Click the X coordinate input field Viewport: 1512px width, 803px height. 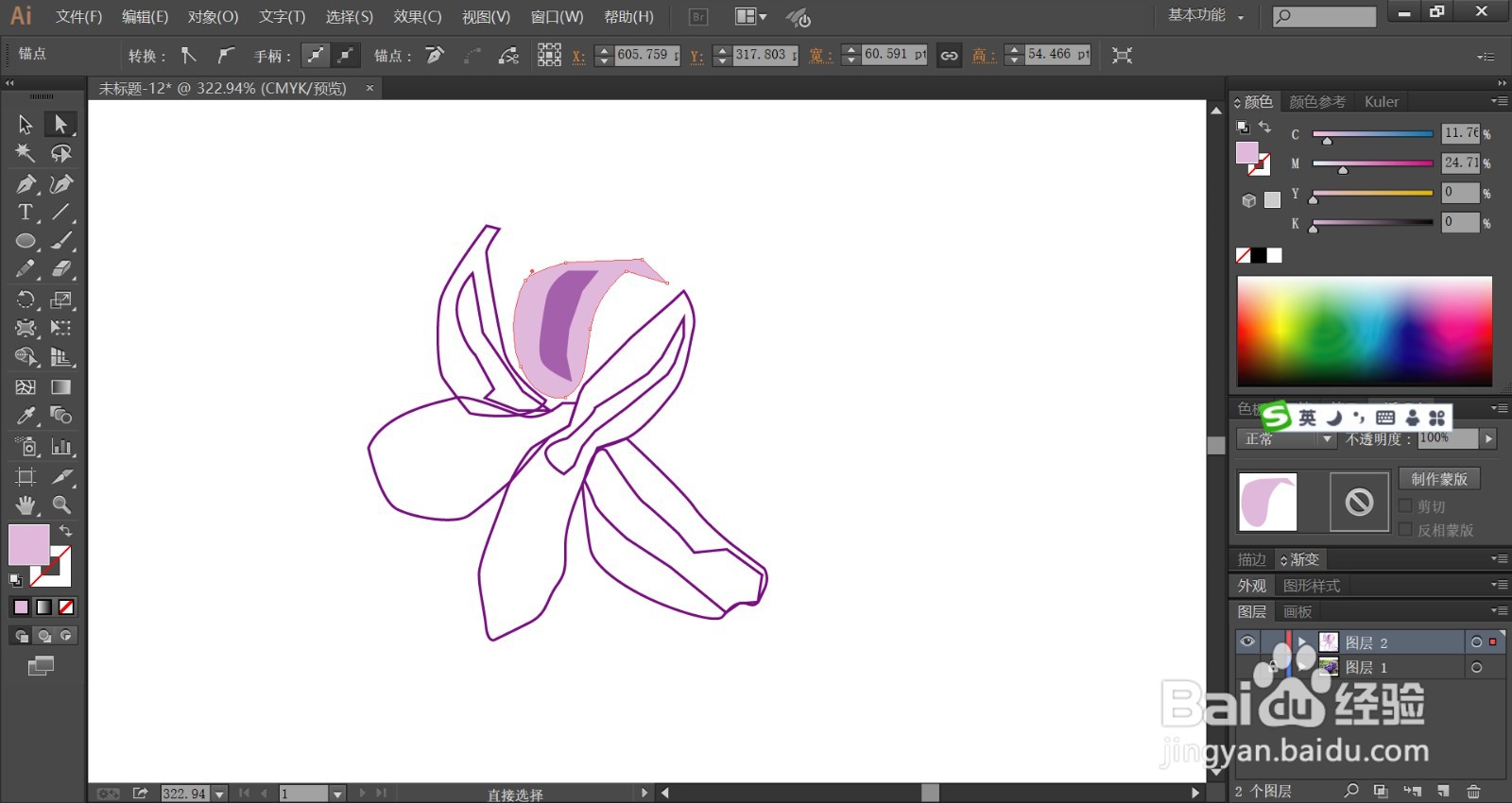[x=647, y=55]
